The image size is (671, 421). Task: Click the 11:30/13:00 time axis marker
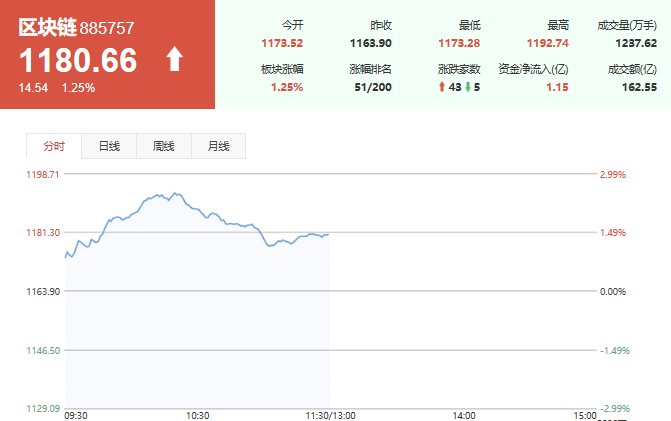[330, 415]
